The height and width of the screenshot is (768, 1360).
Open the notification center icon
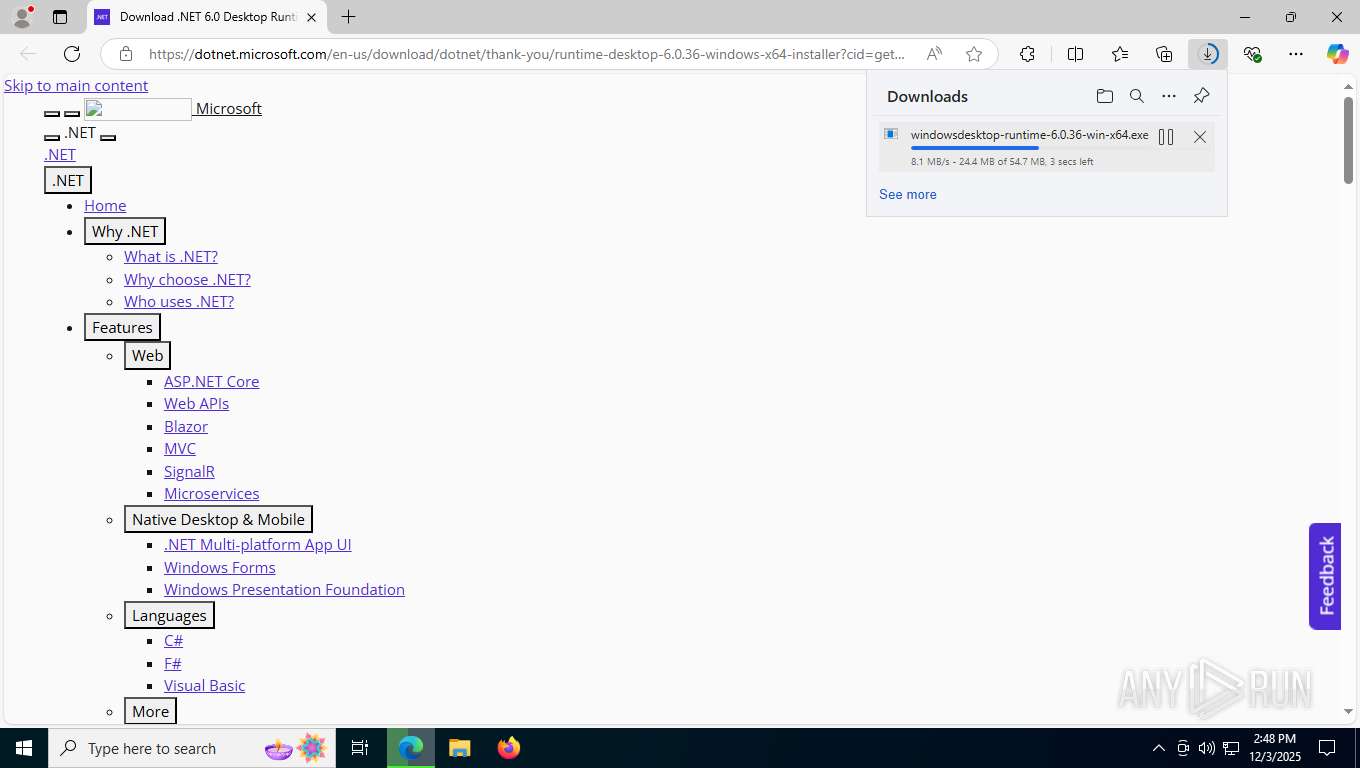point(1327,748)
